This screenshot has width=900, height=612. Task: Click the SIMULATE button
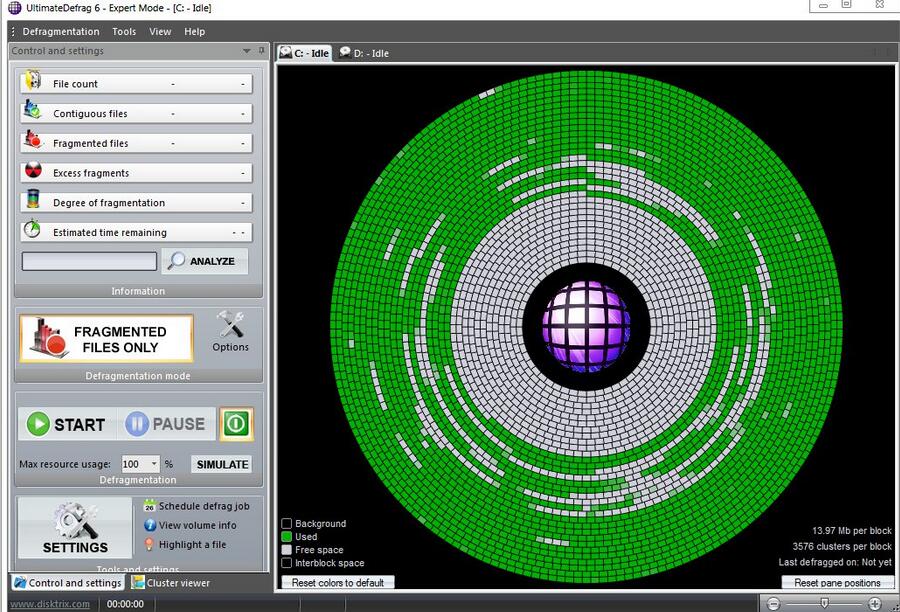tap(222, 464)
